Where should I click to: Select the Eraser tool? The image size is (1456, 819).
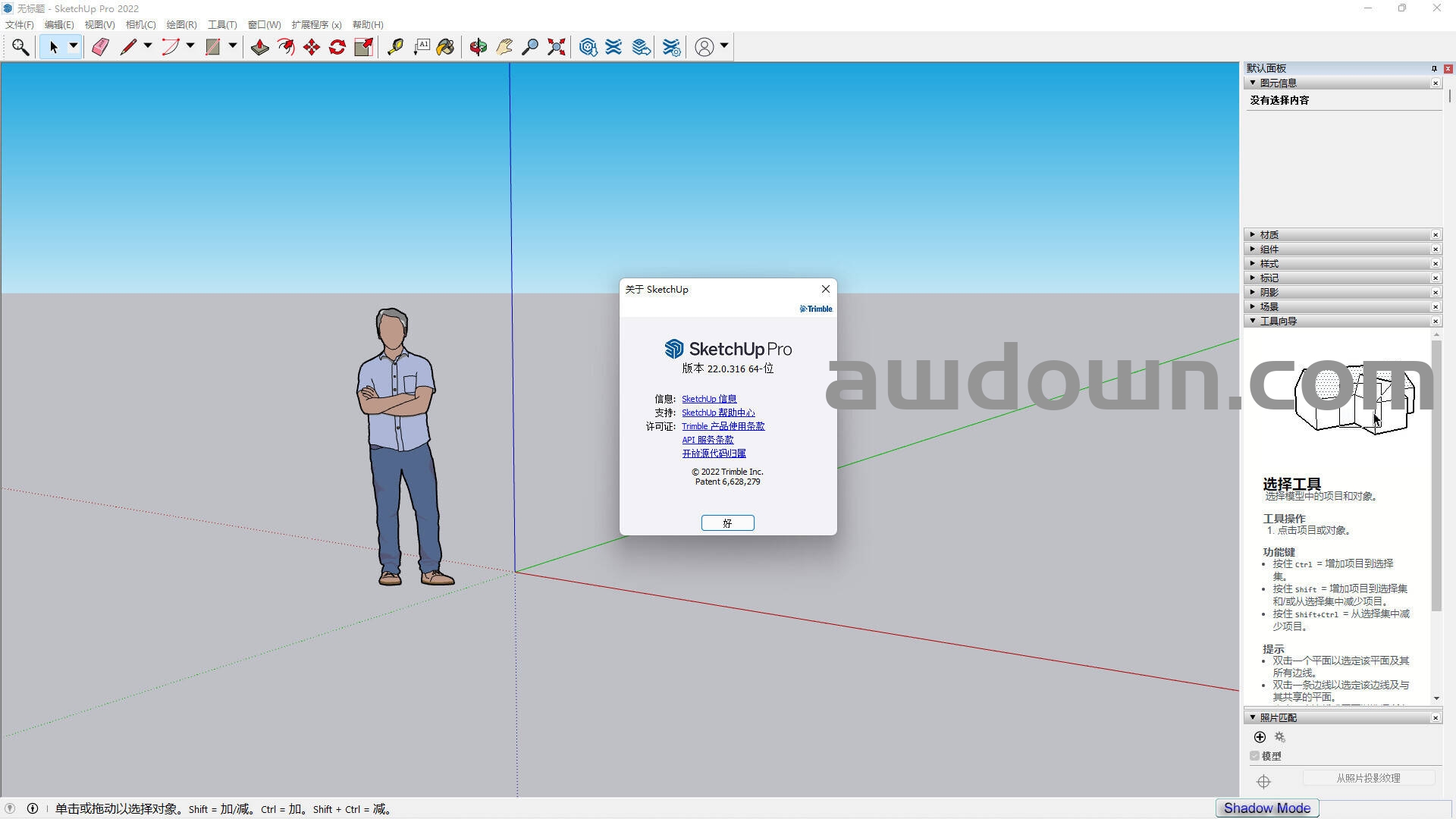tap(100, 47)
